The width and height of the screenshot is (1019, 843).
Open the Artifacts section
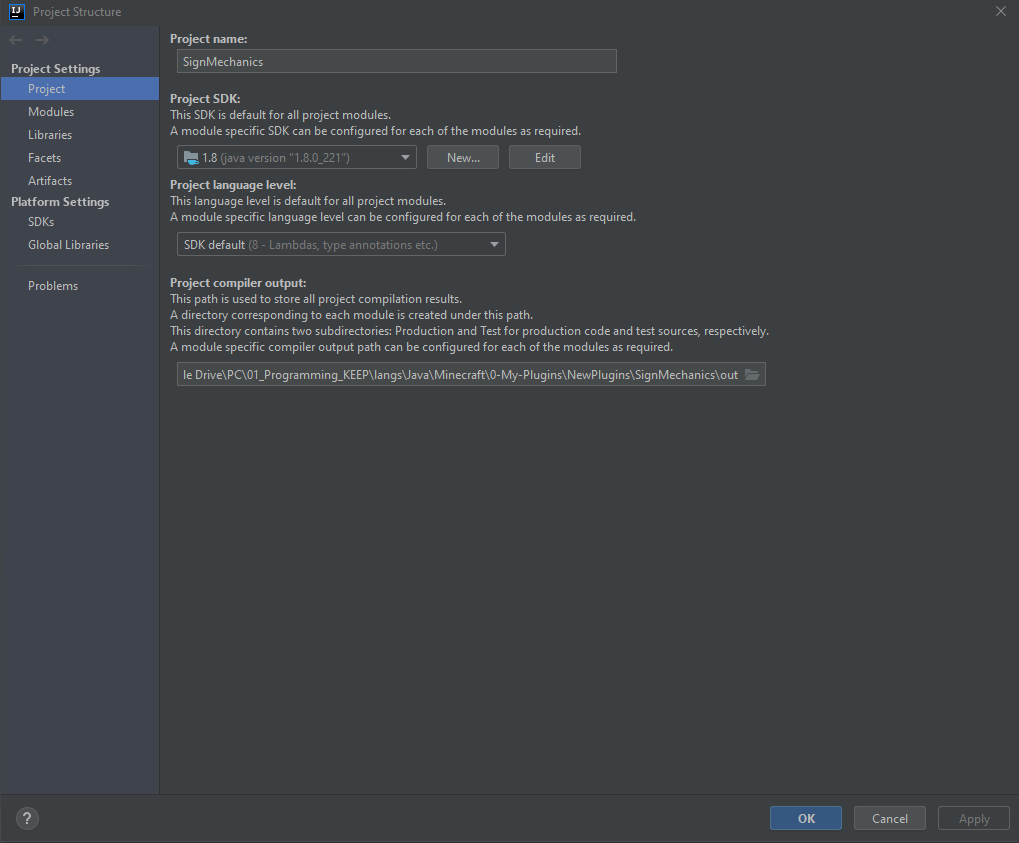[x=50, y=181]
